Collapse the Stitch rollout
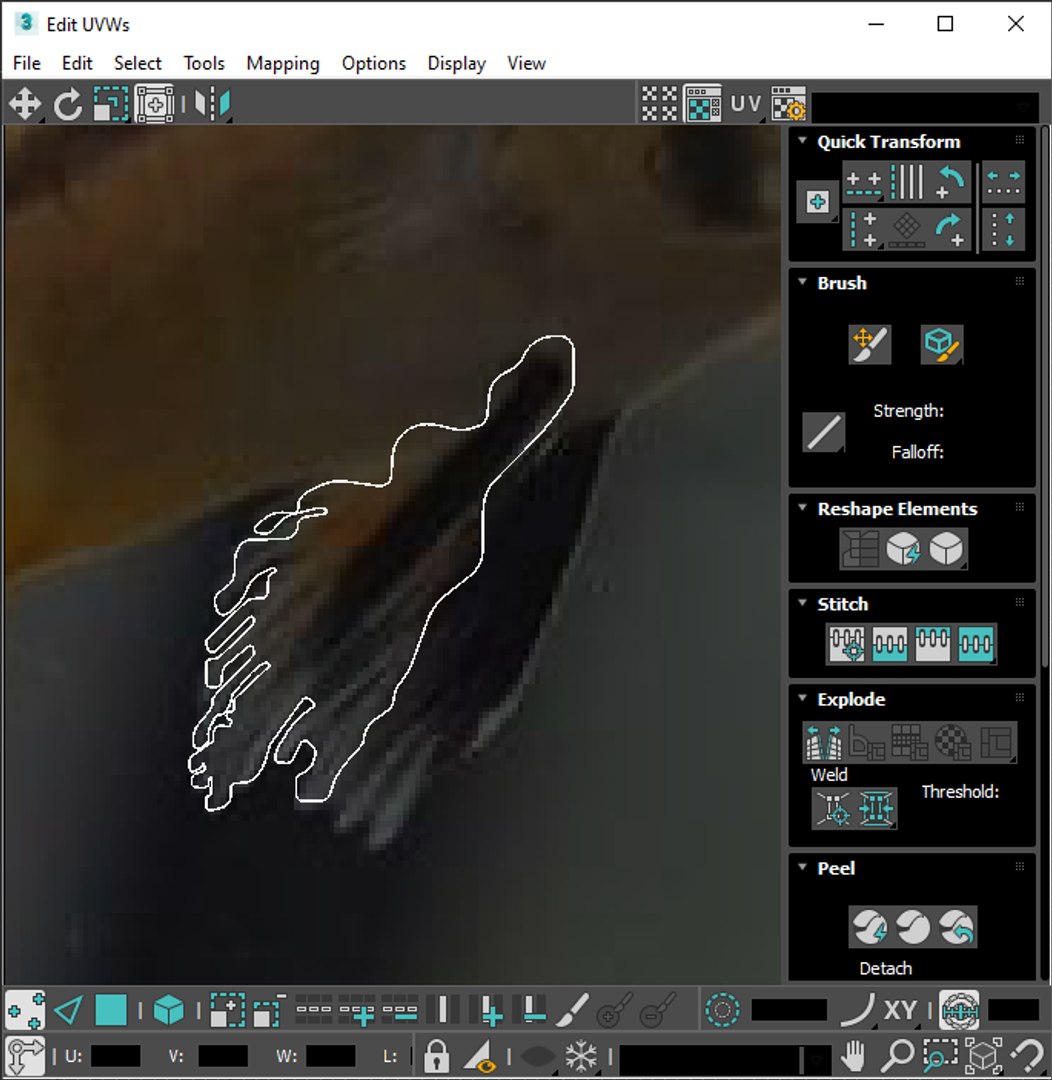 pyautogui.click(x=802, y=603)
